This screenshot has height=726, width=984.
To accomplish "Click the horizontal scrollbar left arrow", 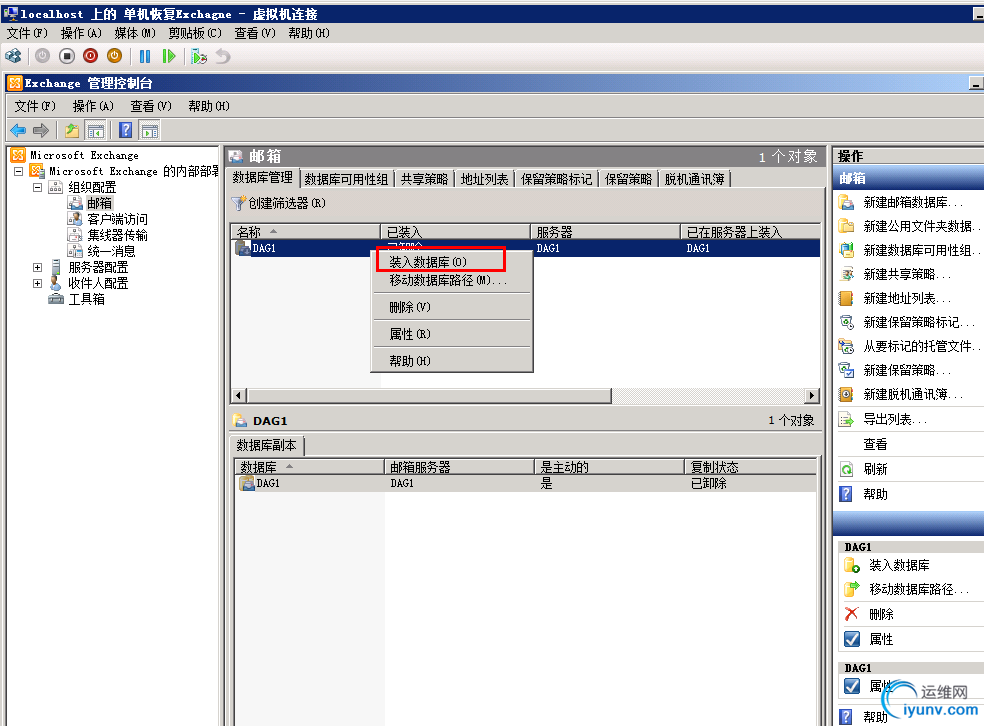I will click(238, 395).
